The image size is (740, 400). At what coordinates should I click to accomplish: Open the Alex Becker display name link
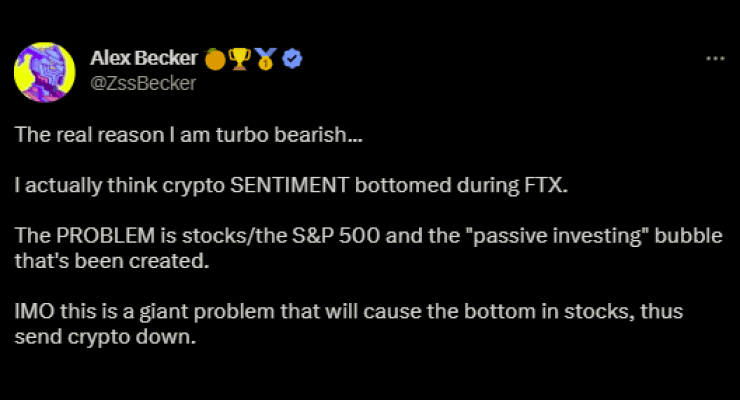[x=143, y=58]
